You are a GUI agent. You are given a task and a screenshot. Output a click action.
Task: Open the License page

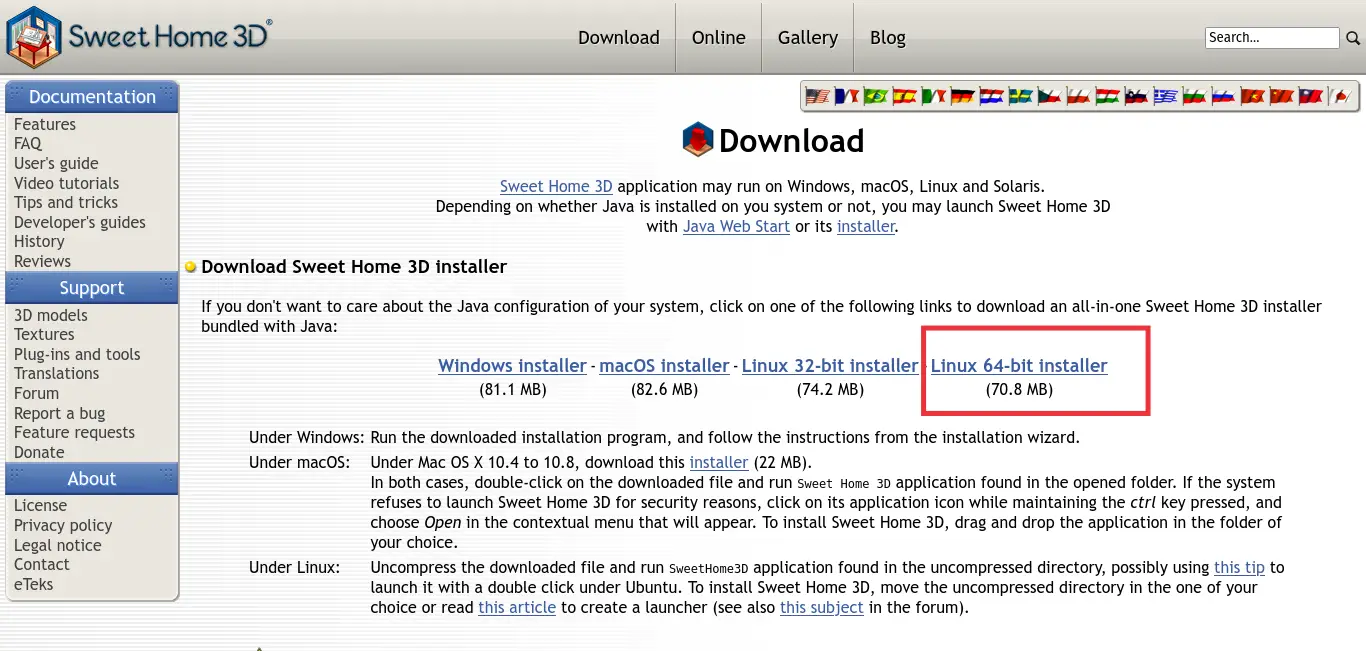point(40,505)
